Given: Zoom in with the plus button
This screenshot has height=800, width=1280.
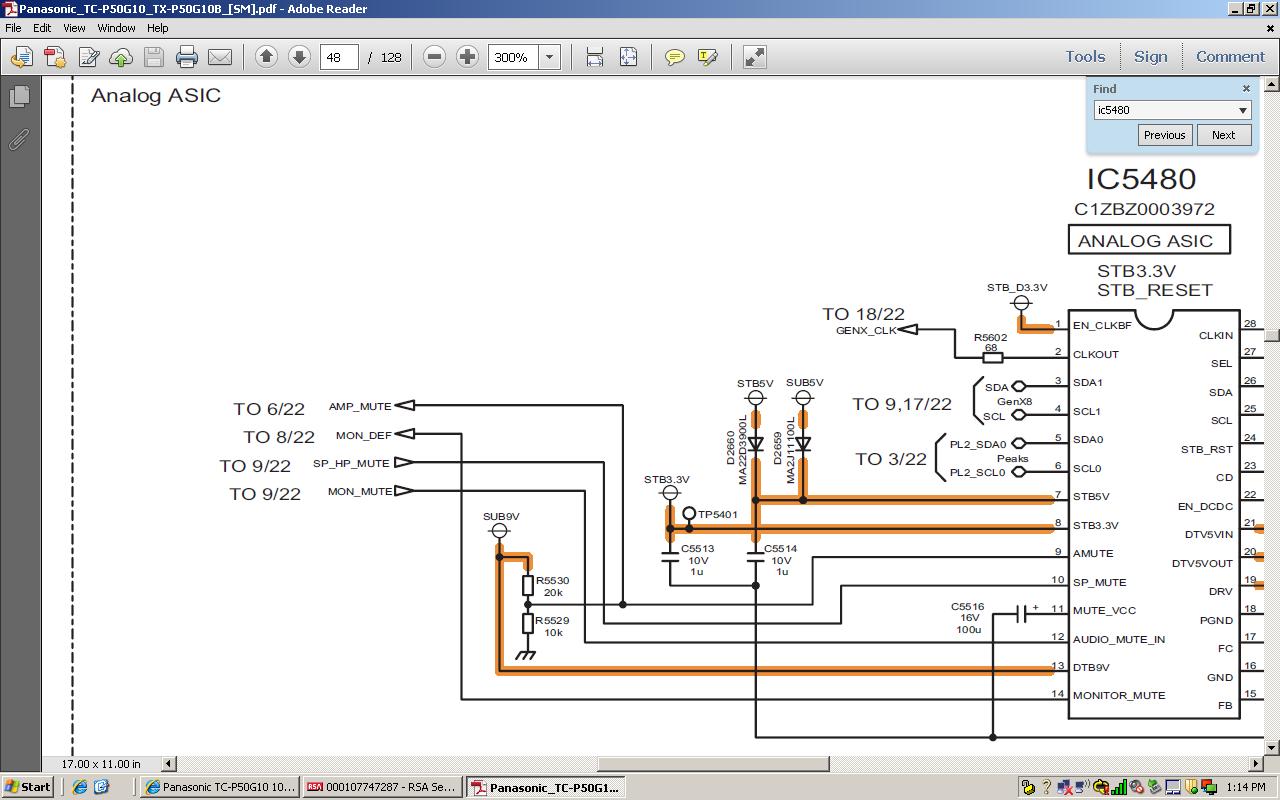Looking at the screenshot, I should tap(467, 57).
